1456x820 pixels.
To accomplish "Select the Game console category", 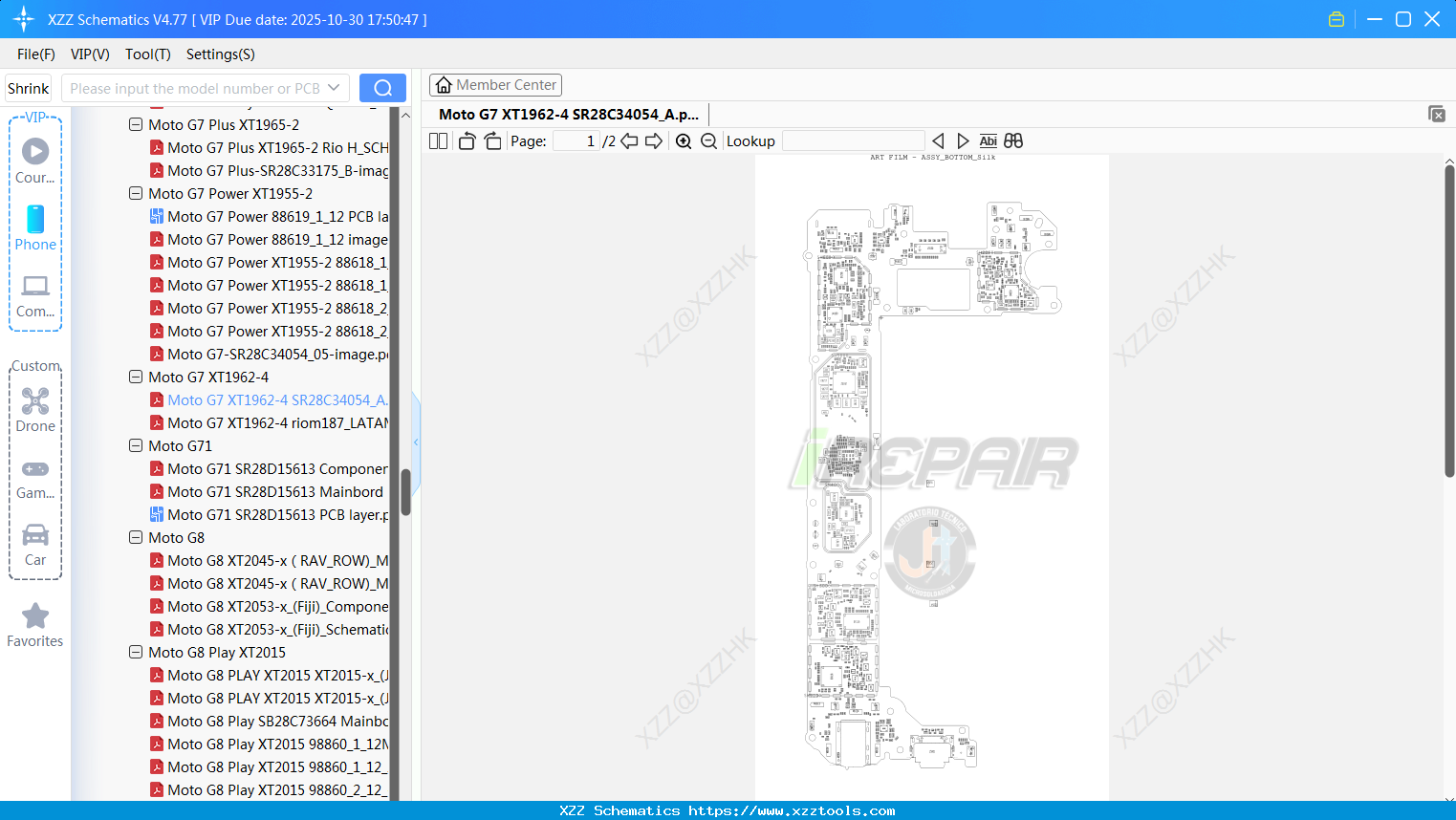I will pyautogui.click(x=35, y=478).
